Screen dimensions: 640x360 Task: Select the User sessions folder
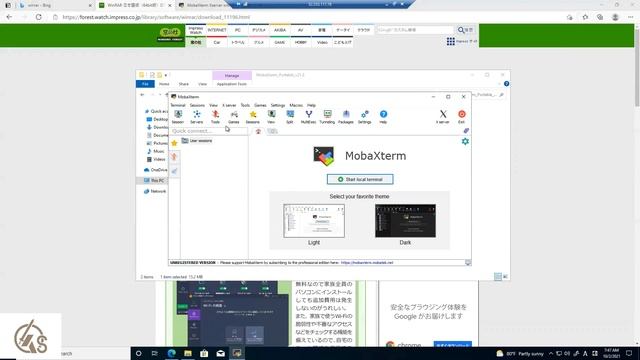tap(197, 140)
